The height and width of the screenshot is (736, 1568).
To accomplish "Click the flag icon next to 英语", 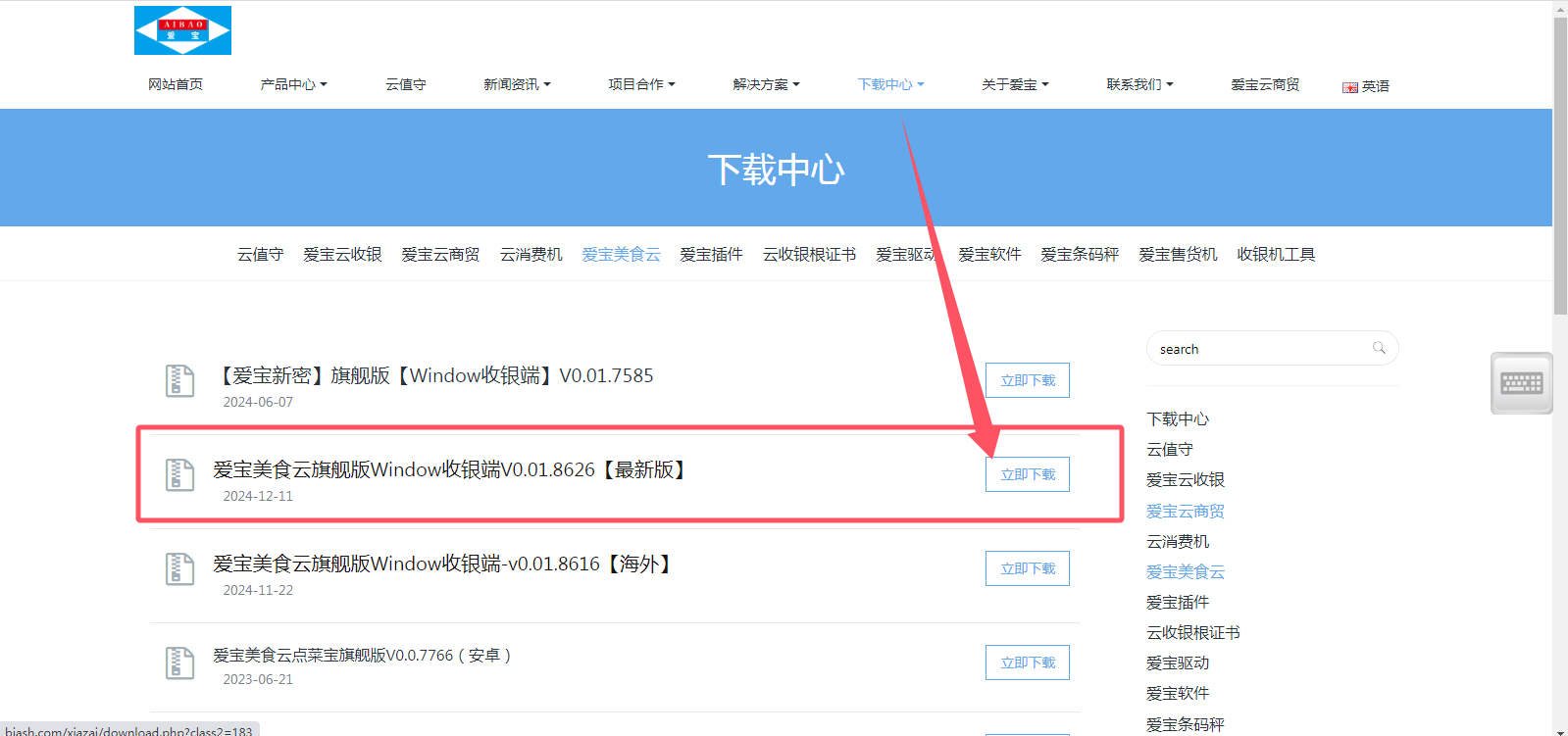I will [1350, 87].
